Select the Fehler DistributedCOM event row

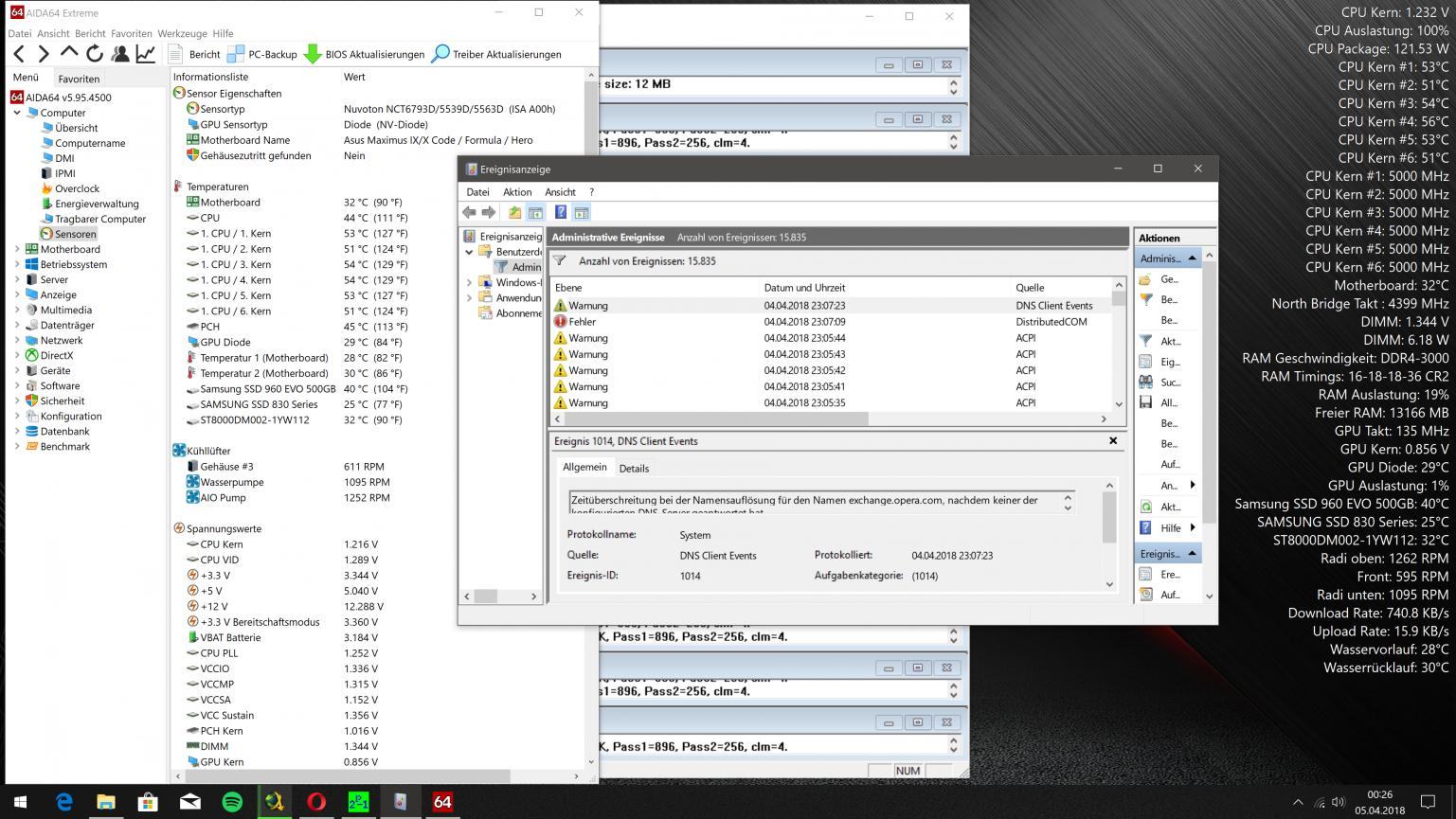(x=831, y=322)
